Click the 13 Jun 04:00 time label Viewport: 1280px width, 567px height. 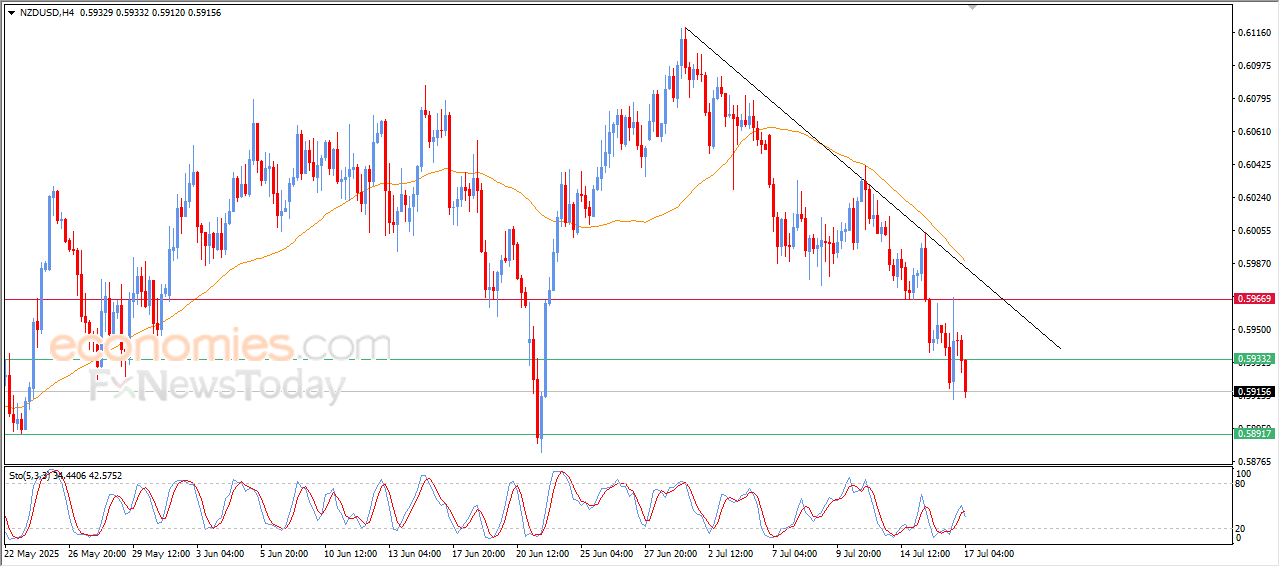coord(416,552)
